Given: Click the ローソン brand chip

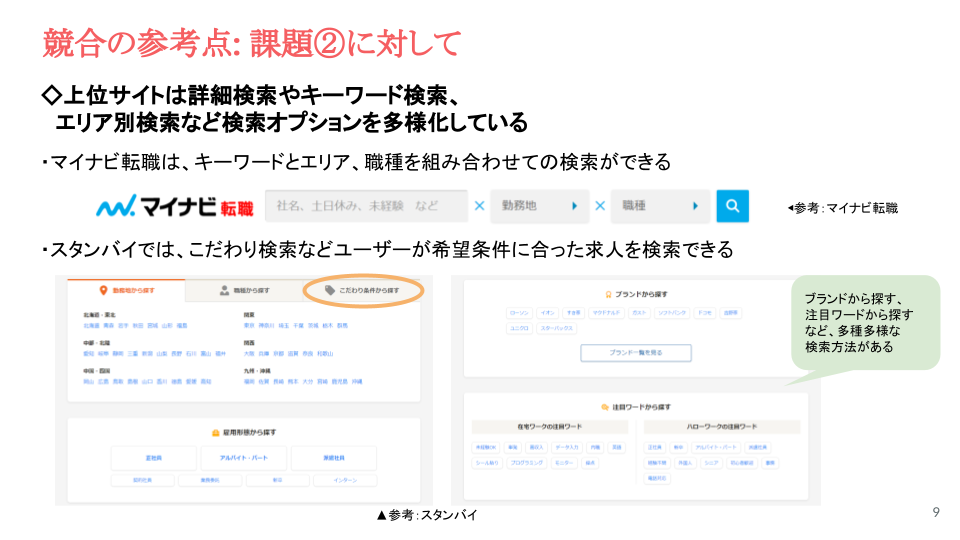Looking at the screenshot, I should [519, 313].
